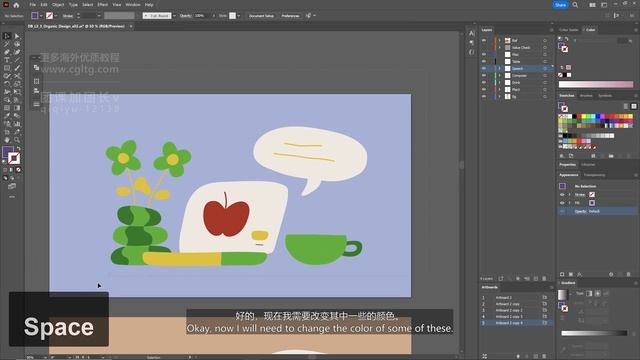
Task: Click Create New Layer icon in Layers panel
Action: [536, 279]
